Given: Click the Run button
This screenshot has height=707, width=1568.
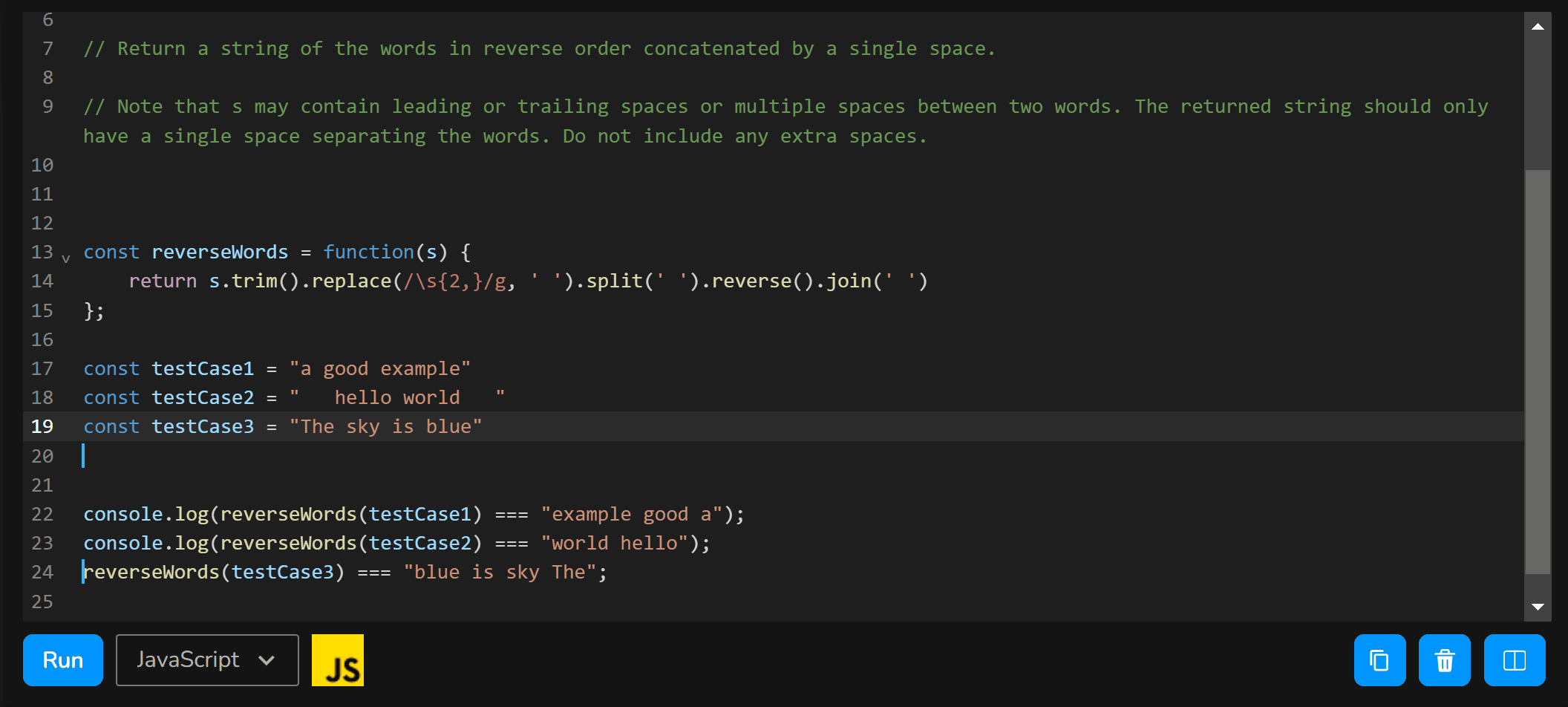Looking at the screenshot, I should (x=63, y=659).
